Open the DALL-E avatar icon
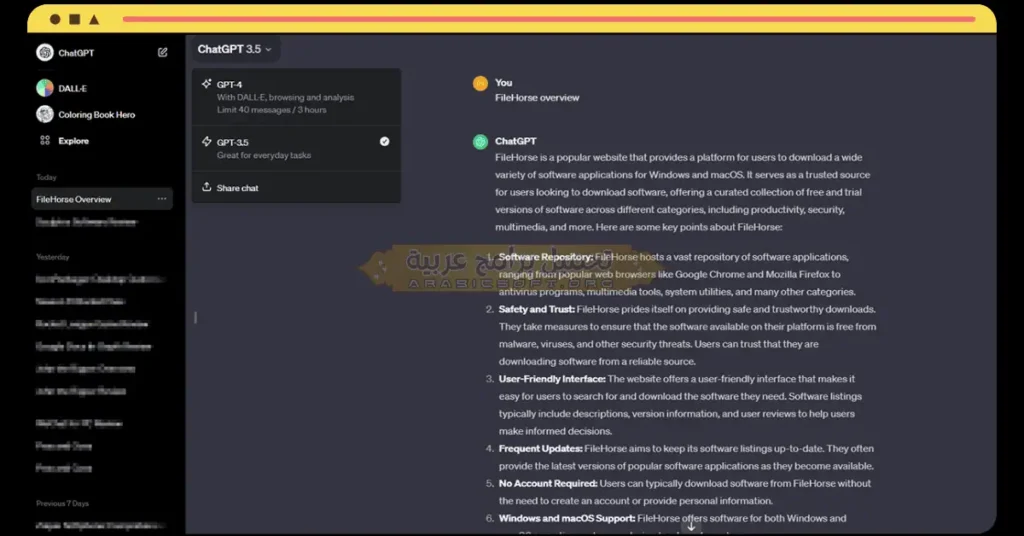 [45, 88]
